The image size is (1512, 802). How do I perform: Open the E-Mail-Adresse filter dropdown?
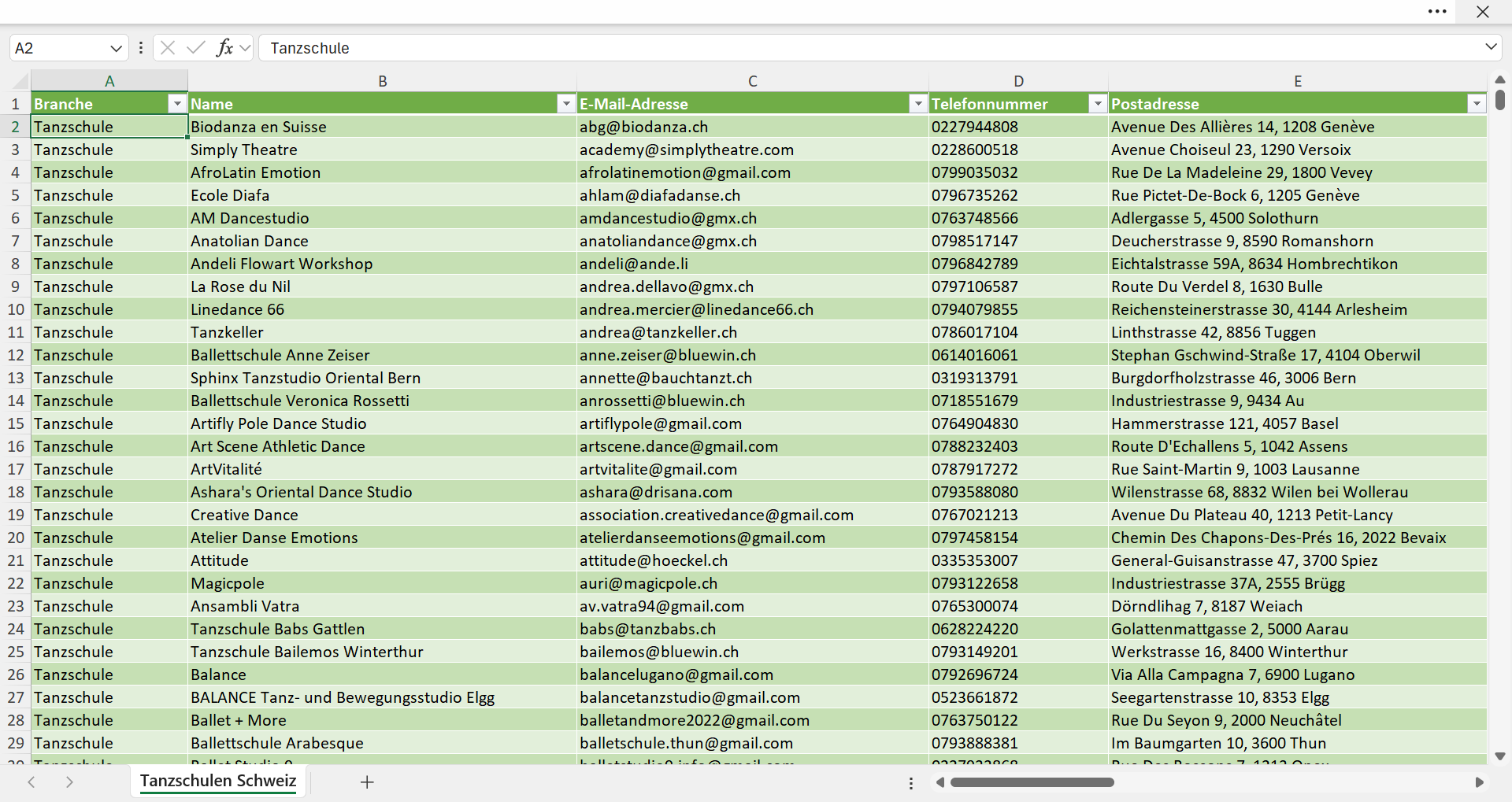918,104
